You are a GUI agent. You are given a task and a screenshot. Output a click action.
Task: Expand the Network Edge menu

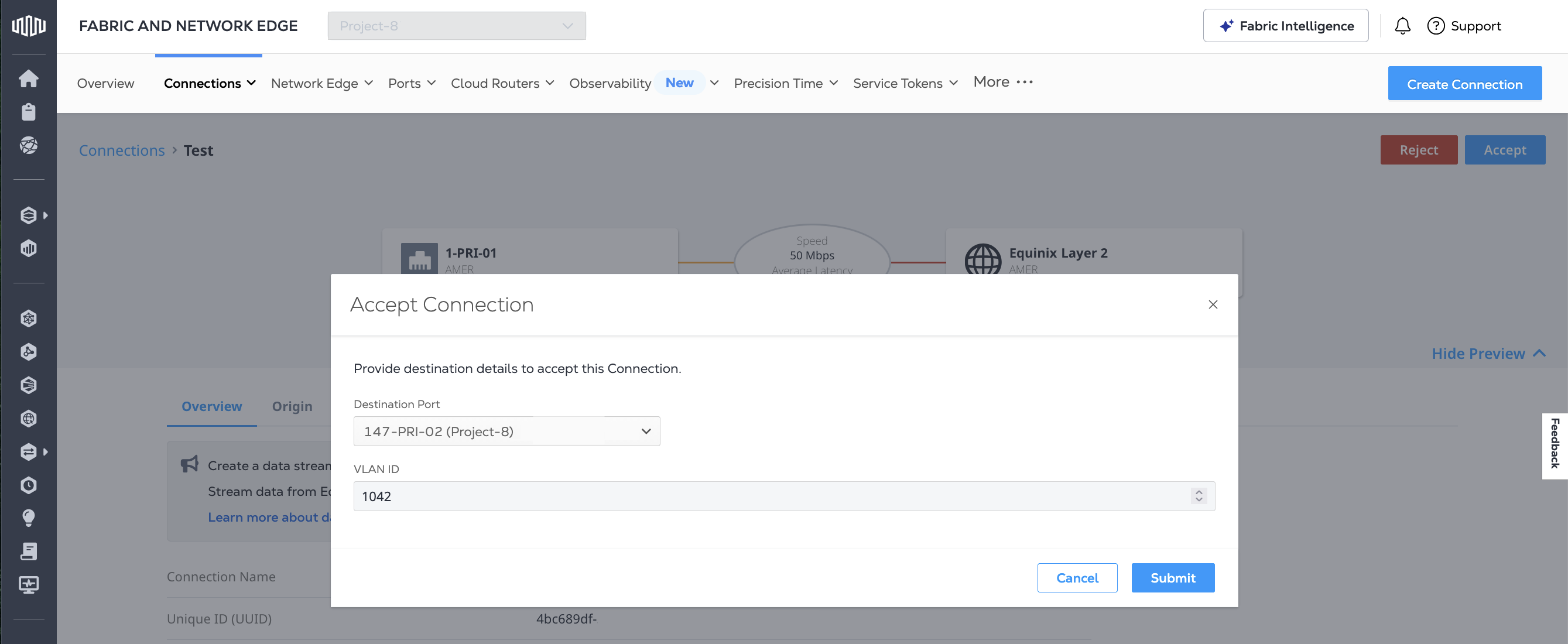(x=321, y=83)
